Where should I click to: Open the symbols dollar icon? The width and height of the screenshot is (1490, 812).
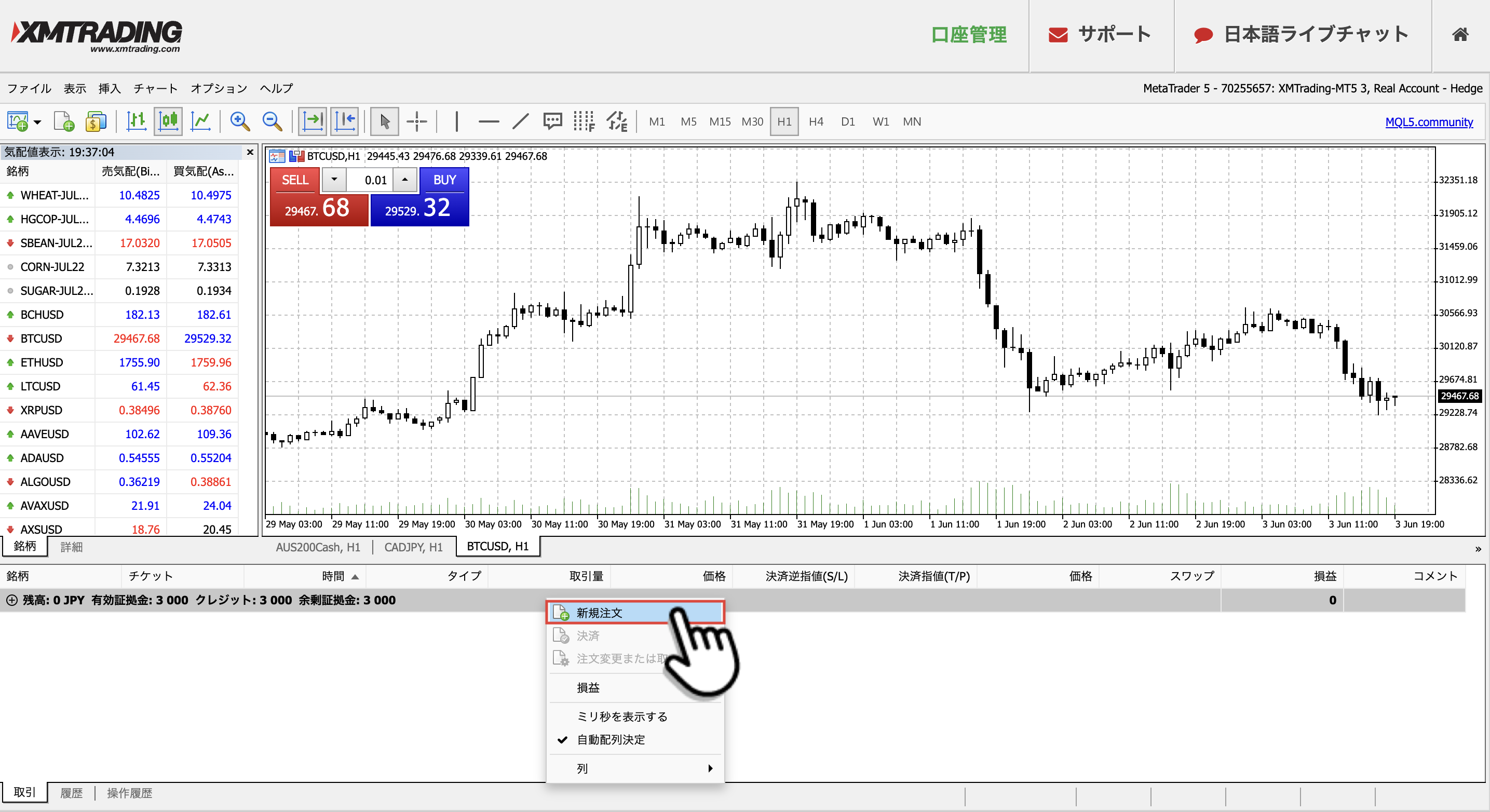(x=96, y=121)
